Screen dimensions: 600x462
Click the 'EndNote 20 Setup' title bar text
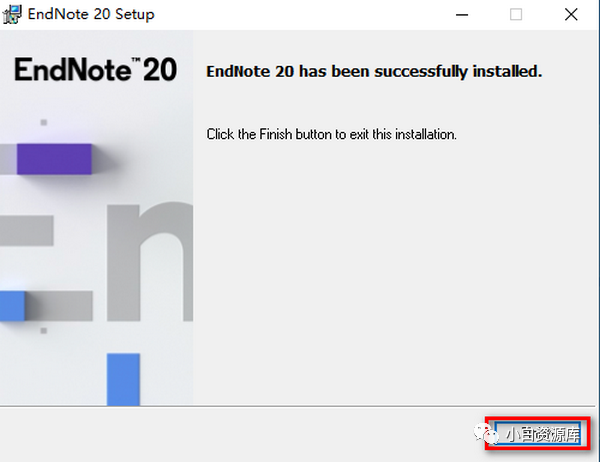[x=91, y=14]
